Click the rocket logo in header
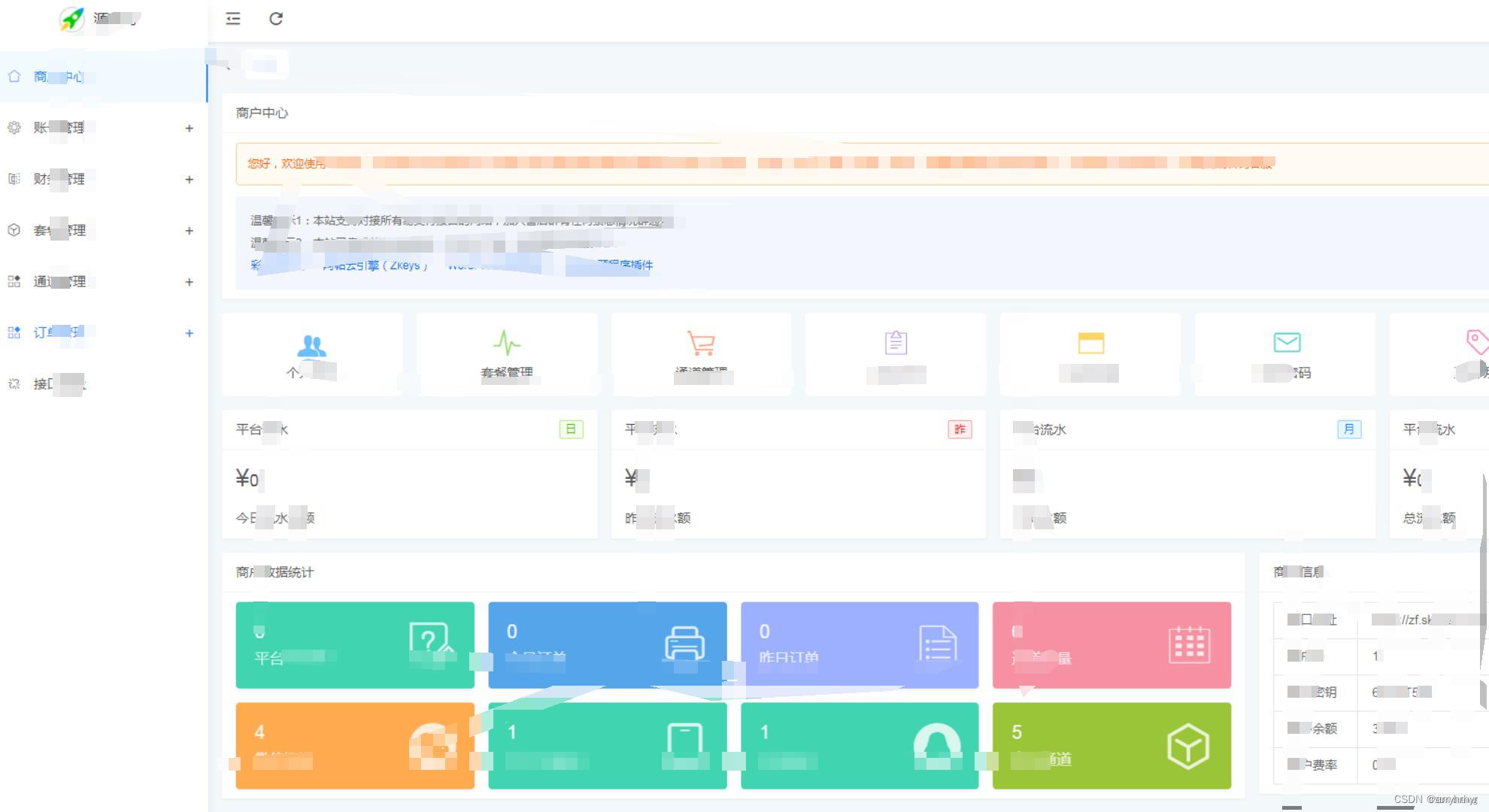Viewport: 1489px width, 812px height. coord(72,19)
